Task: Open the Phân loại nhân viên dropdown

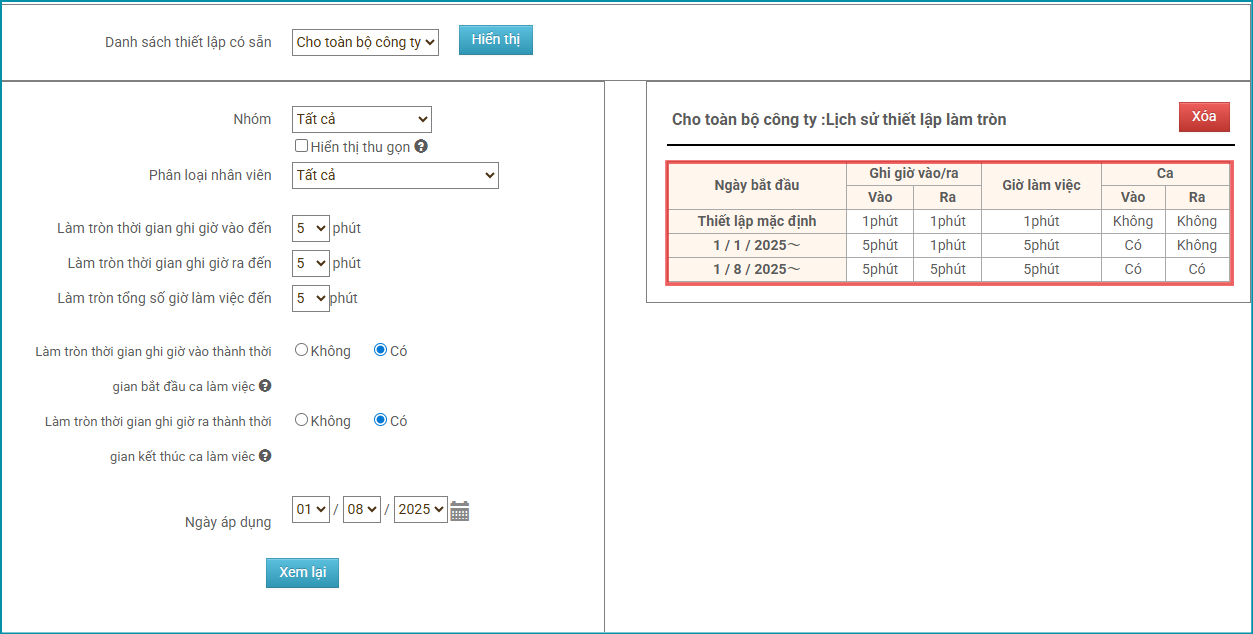Action: click(395, 176)
